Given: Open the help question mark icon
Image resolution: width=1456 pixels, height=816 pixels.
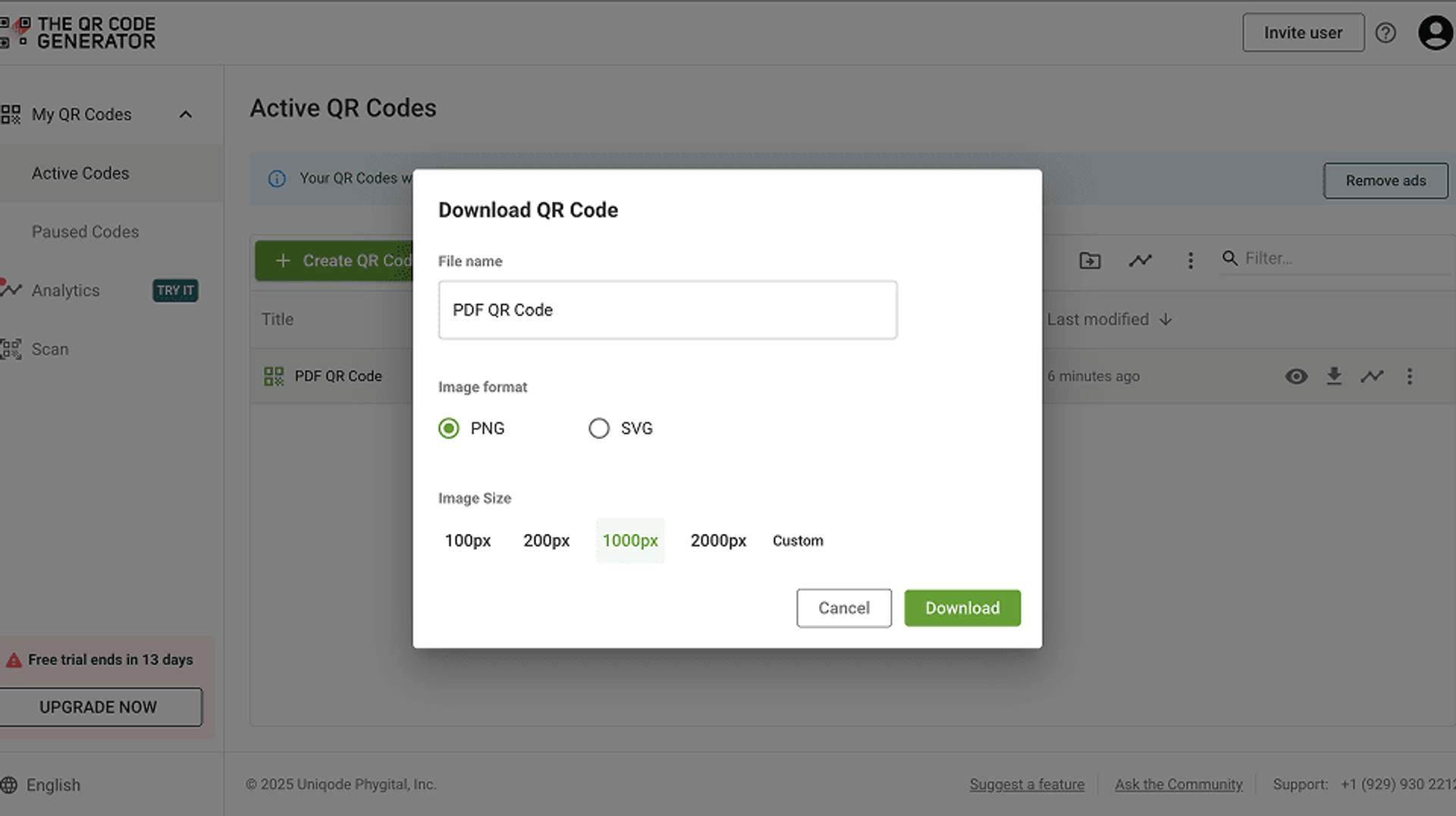Looking at the screenshot, I should pos(1385,33).
